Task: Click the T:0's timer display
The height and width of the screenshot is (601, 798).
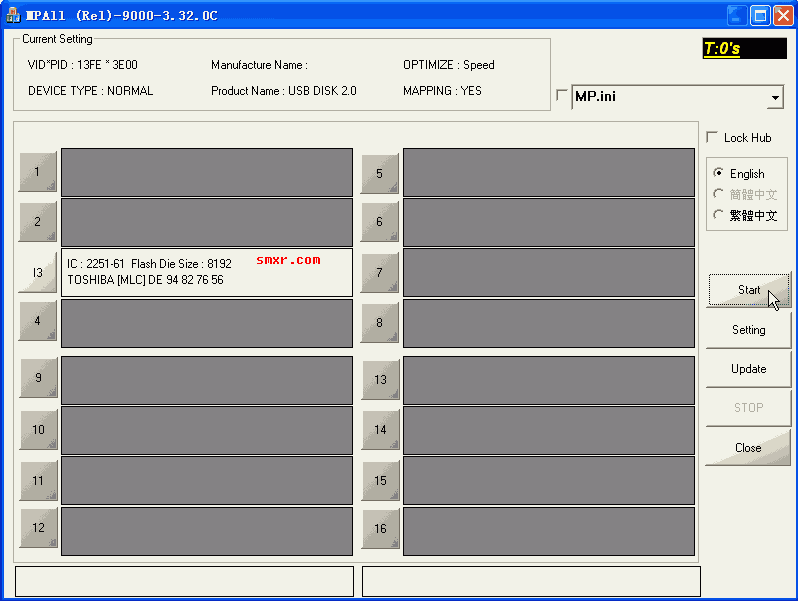Action: [744, 48]
